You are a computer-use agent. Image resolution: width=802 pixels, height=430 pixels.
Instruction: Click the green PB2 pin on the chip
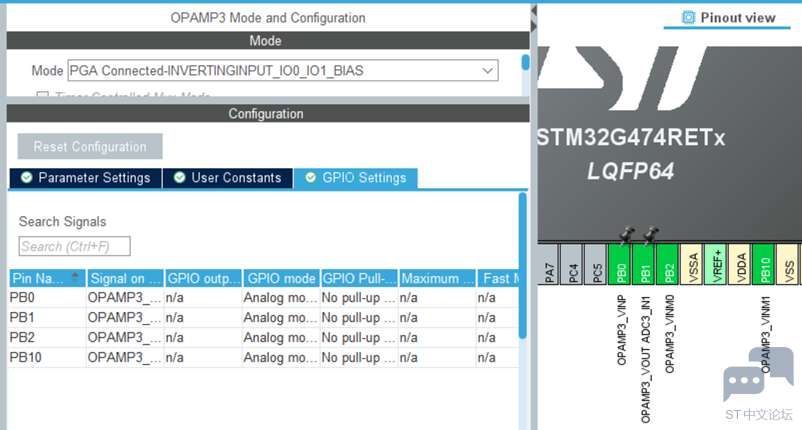[x=668, y=264]
